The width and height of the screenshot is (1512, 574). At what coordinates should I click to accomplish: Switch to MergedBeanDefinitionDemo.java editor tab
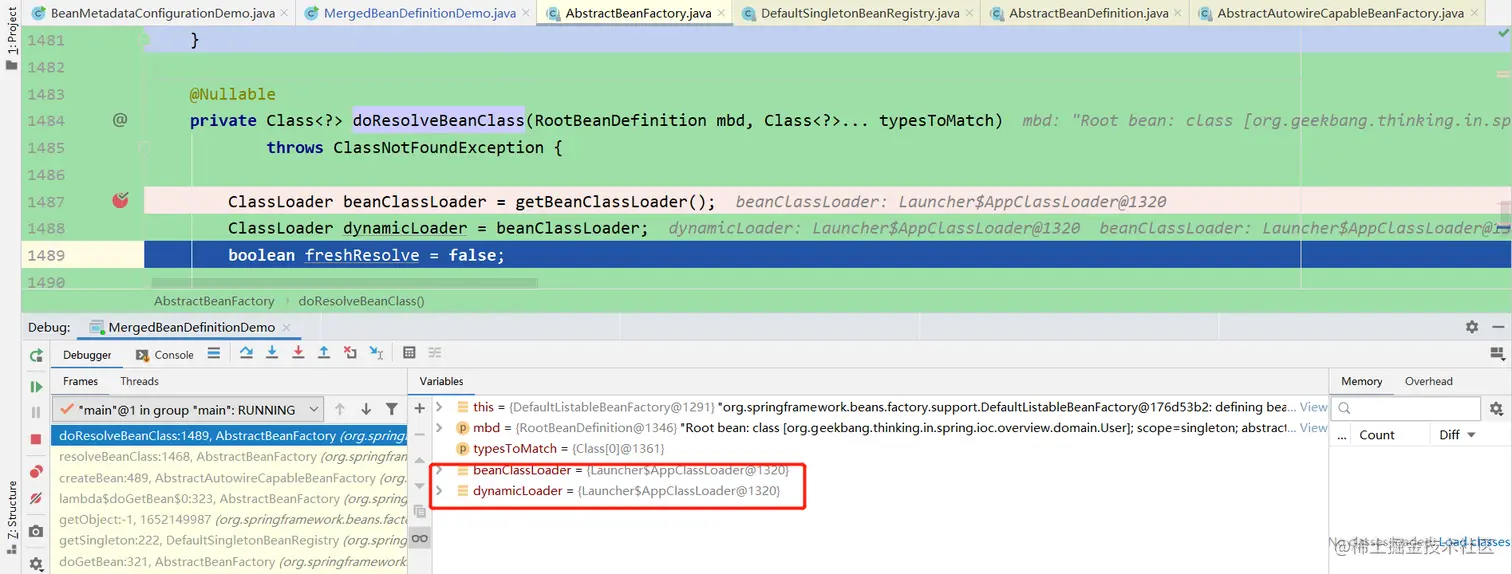415,13
